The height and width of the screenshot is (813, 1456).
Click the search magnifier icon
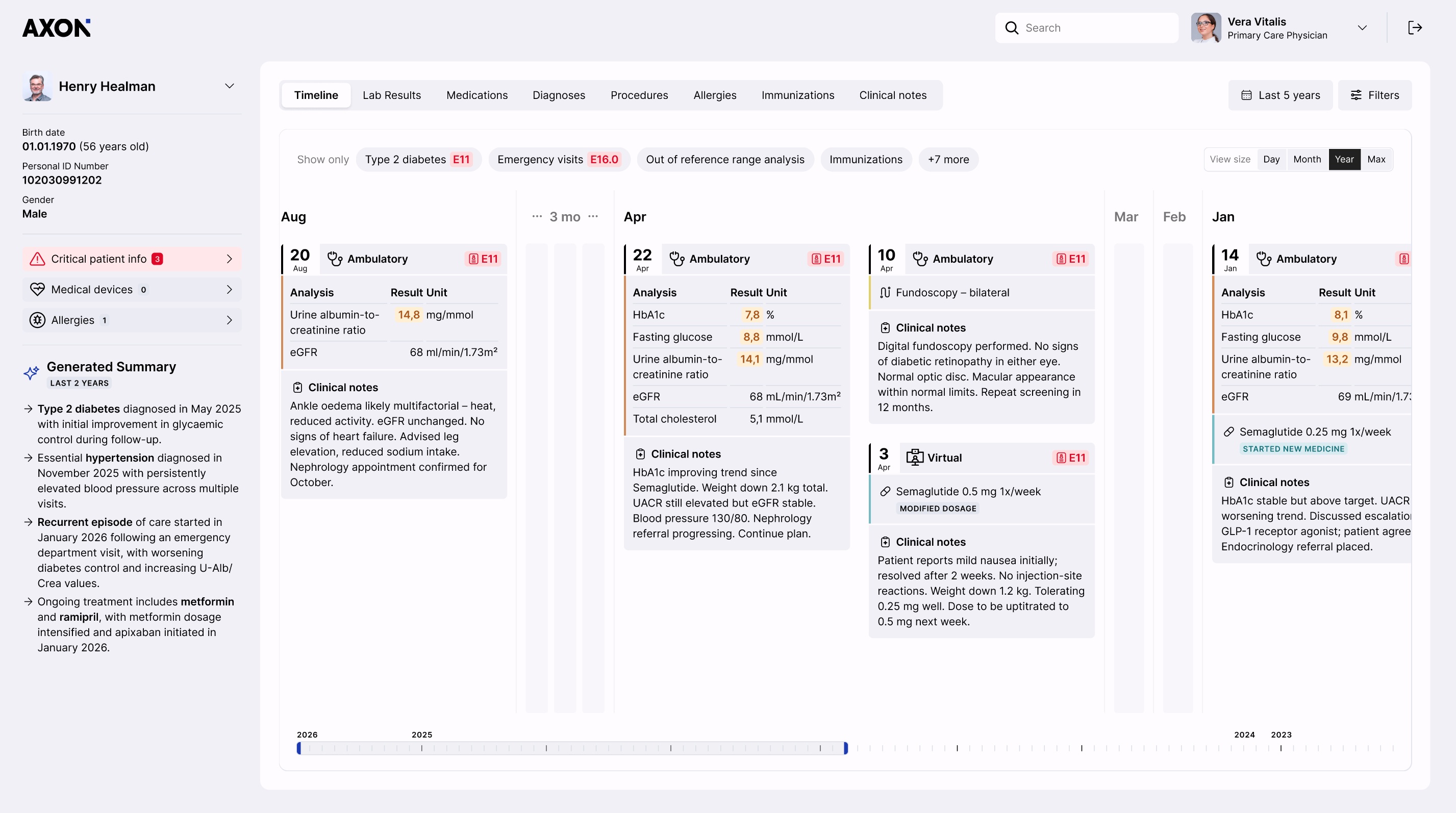[1012, 28]
